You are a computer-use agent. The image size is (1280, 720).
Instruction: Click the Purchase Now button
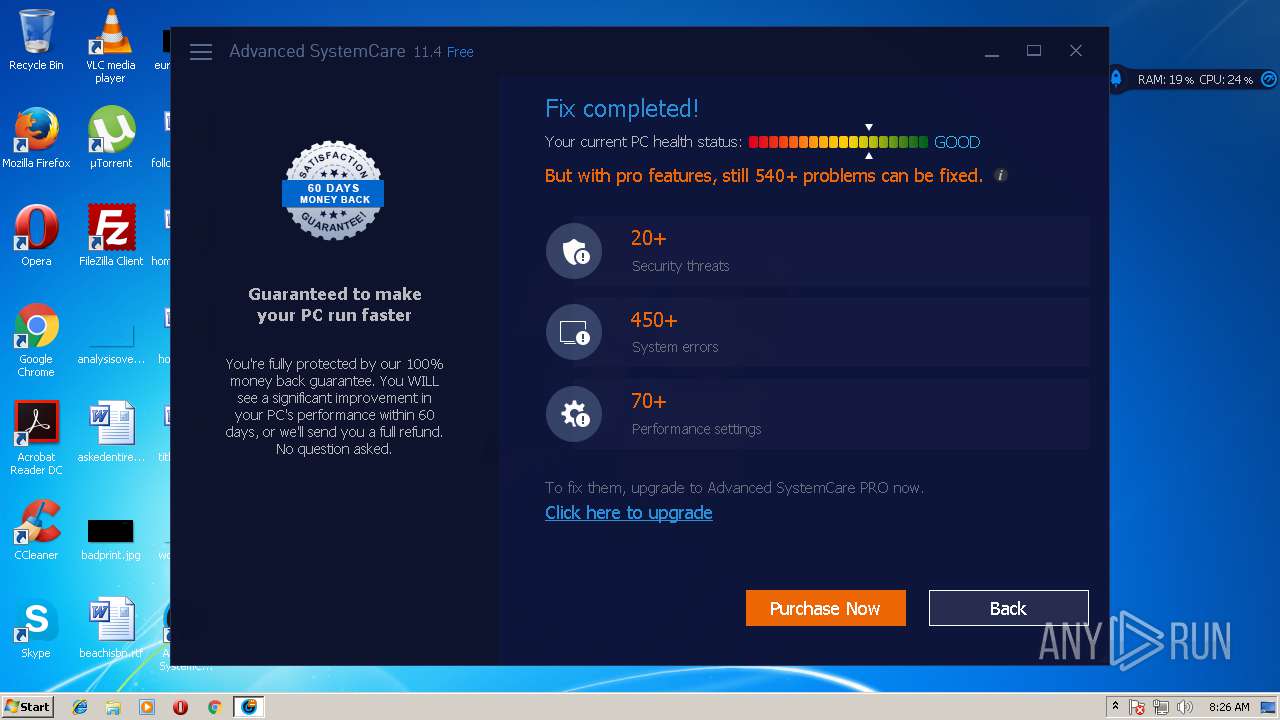[x=826, y=608]
